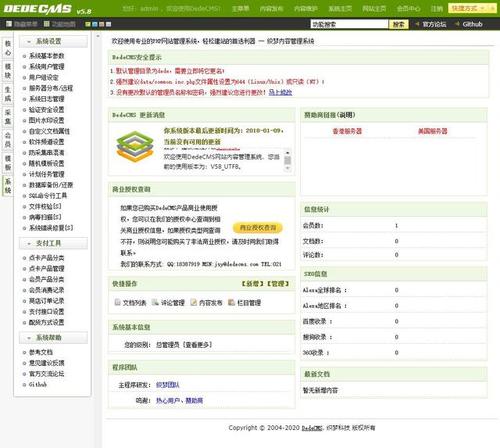Open 图片水印设置 in the left menu
Viewport: 500px width, 448px height.
coord(47,120)
